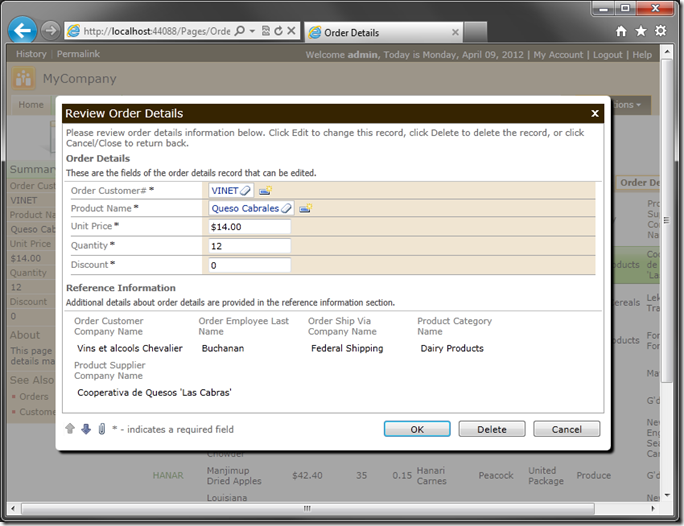Image resolution: width=684 pixels, height=526 pixels.
Task: Clear the Queso Cabrales product lookup
Action: (286, 208)
